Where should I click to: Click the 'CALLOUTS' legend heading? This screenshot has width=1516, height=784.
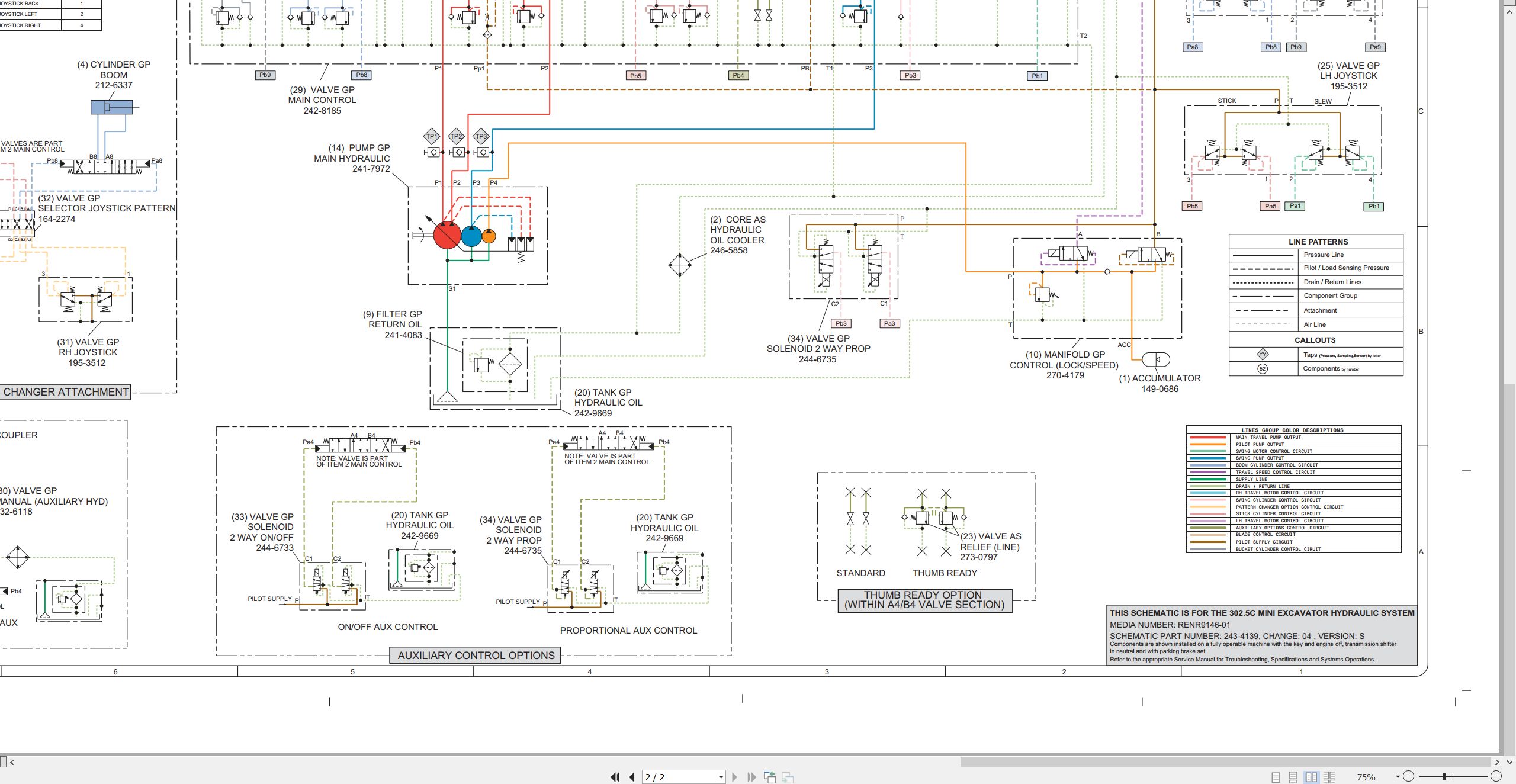(x=1315, y=340)
